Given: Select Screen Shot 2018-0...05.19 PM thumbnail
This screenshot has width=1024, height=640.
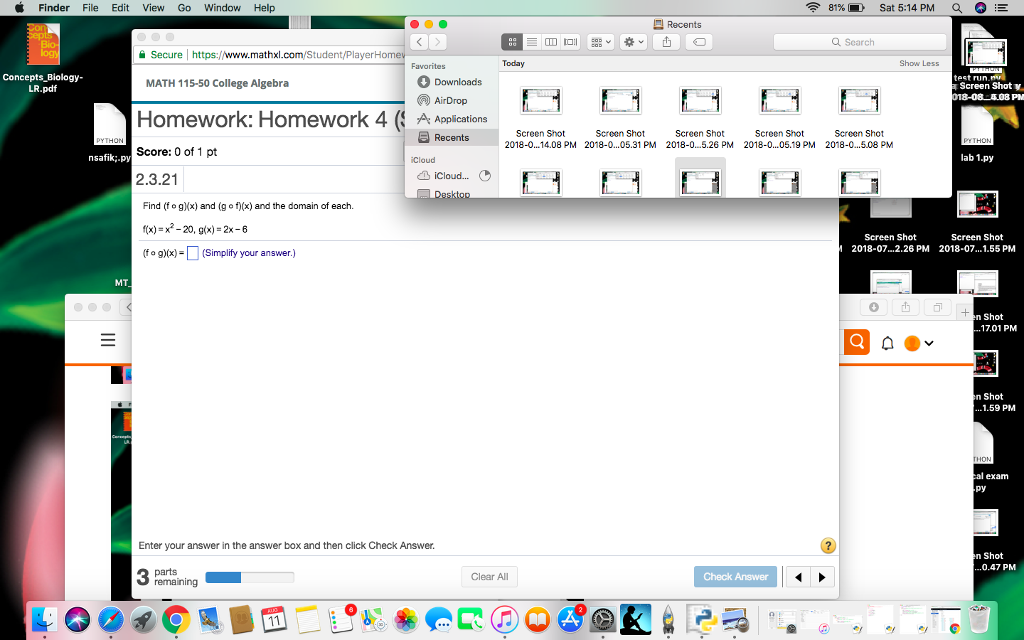Looking at the screenshot, I should pos(780,101).
